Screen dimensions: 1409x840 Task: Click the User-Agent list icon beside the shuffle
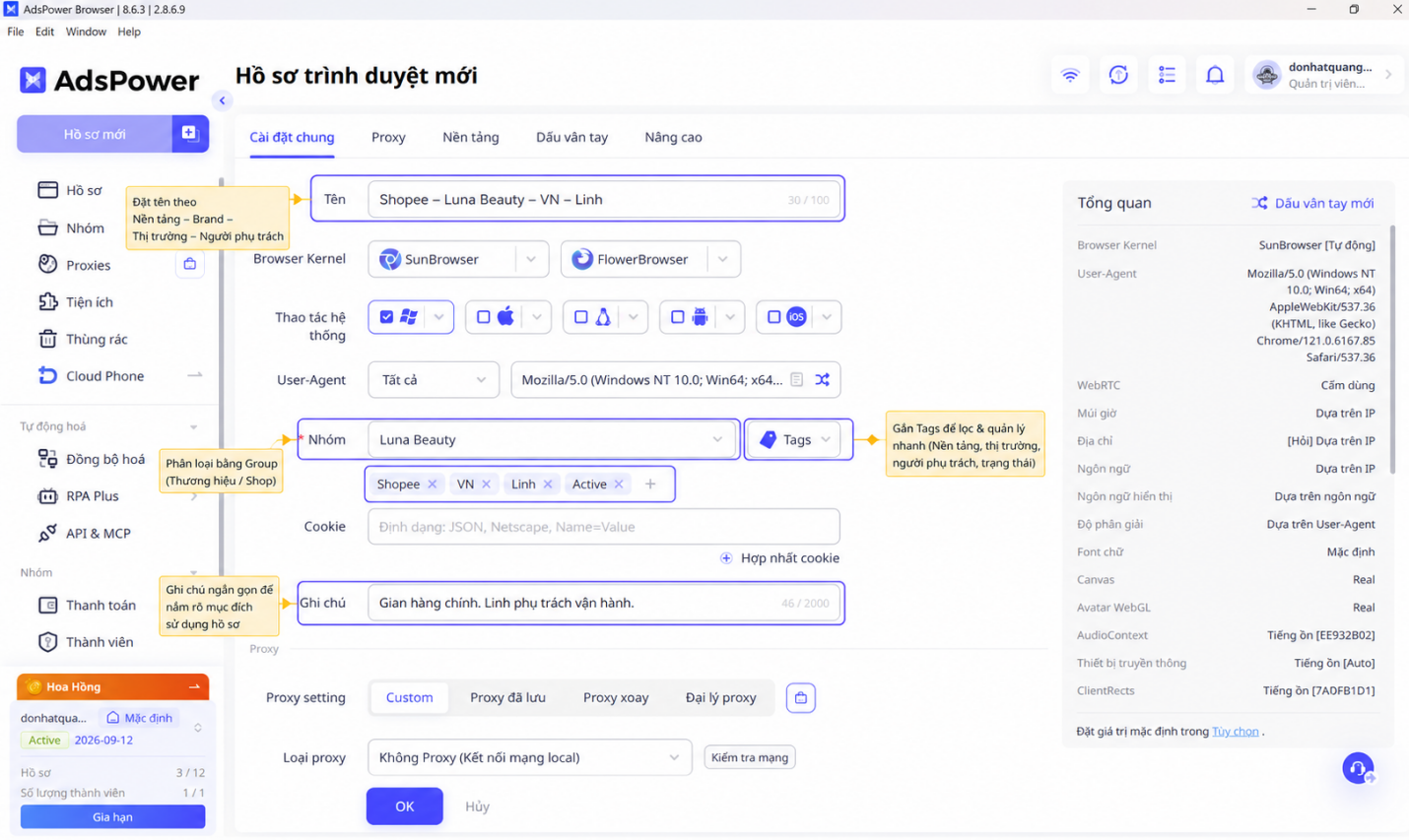(x=797, y=380)
